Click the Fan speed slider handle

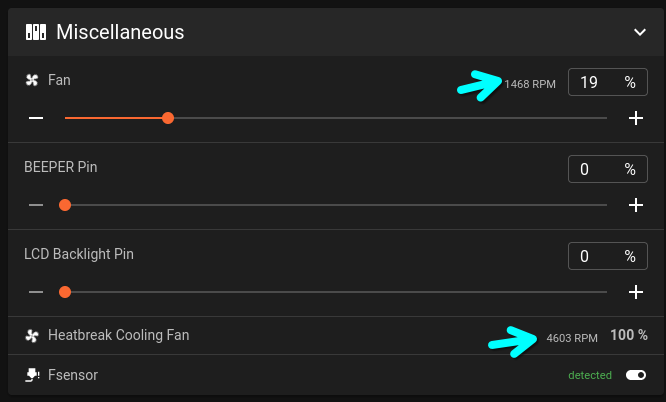(x=168, y=118)
